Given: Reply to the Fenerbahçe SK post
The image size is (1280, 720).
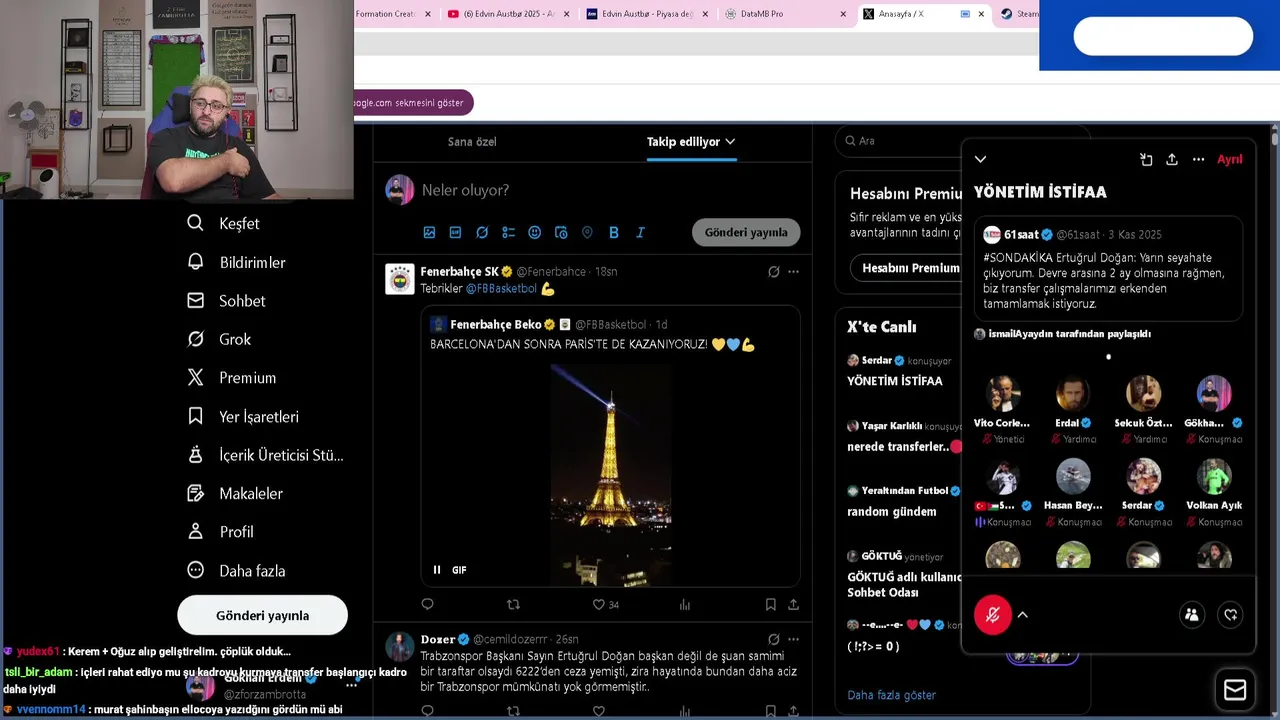Looking at the screenshot, I should pyautogui.click(x=427, y=604).
